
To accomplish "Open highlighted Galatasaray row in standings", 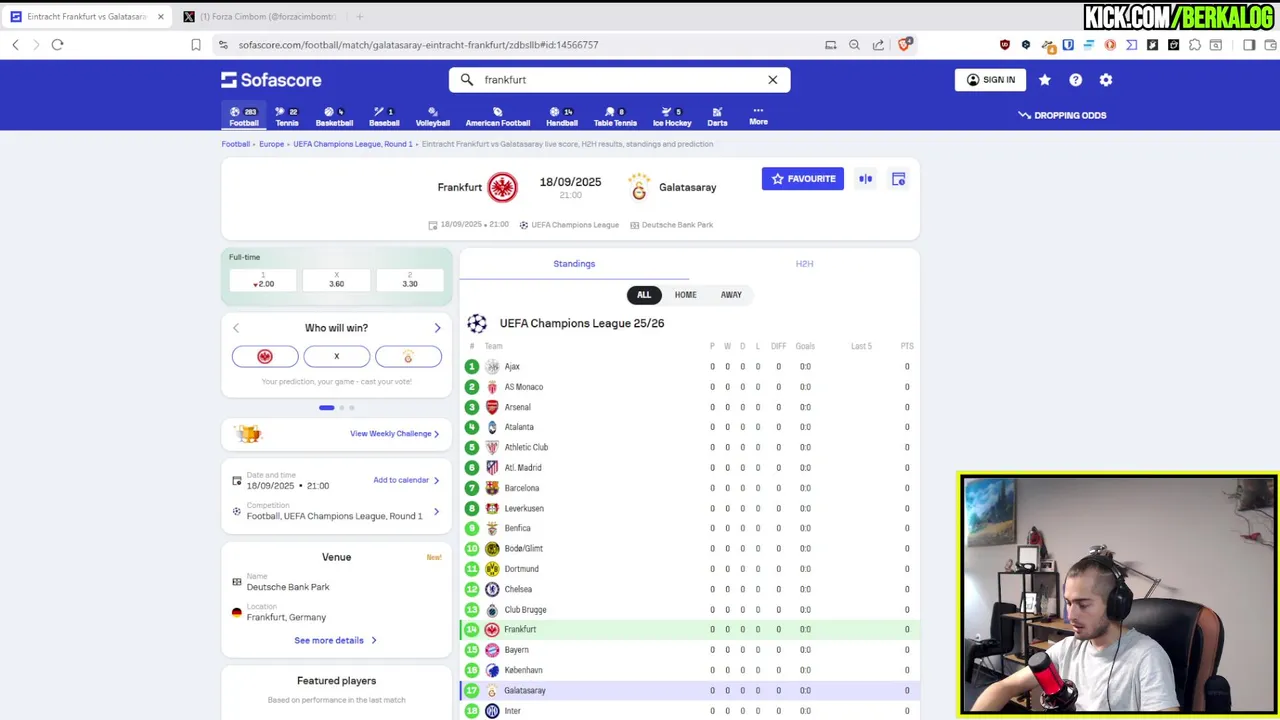I will 689,690.
